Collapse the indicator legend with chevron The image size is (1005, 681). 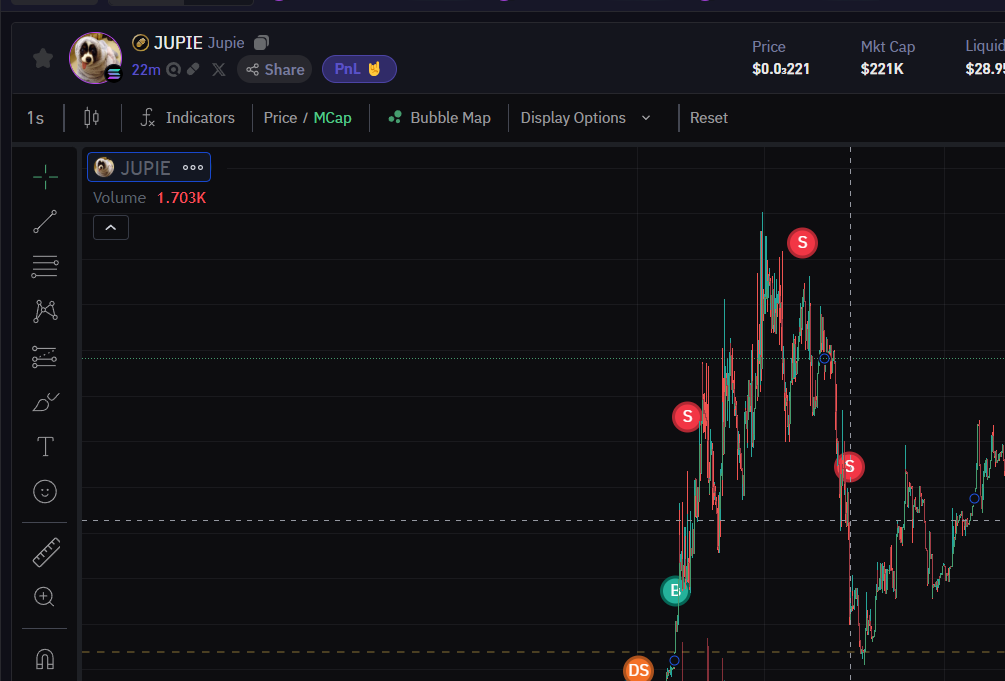tap(111, 228)
